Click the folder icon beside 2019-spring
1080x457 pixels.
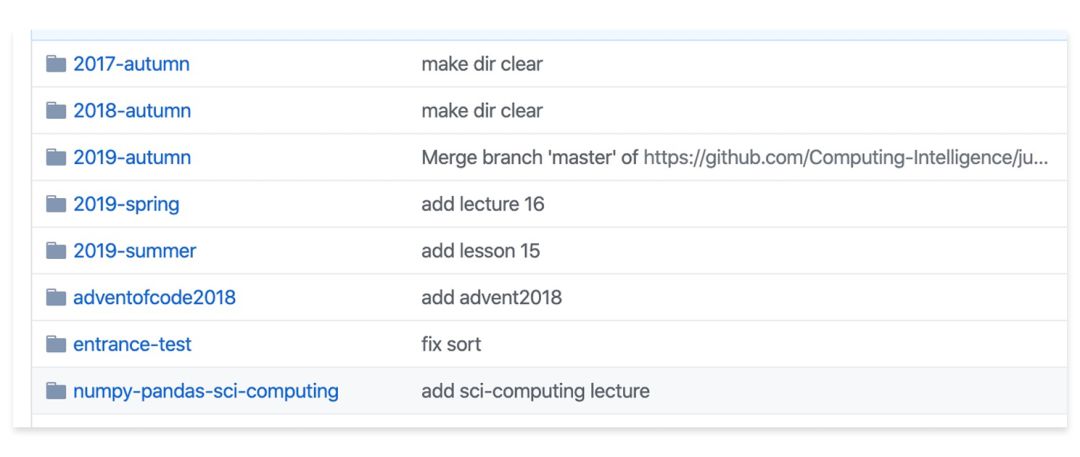(56, 204)
